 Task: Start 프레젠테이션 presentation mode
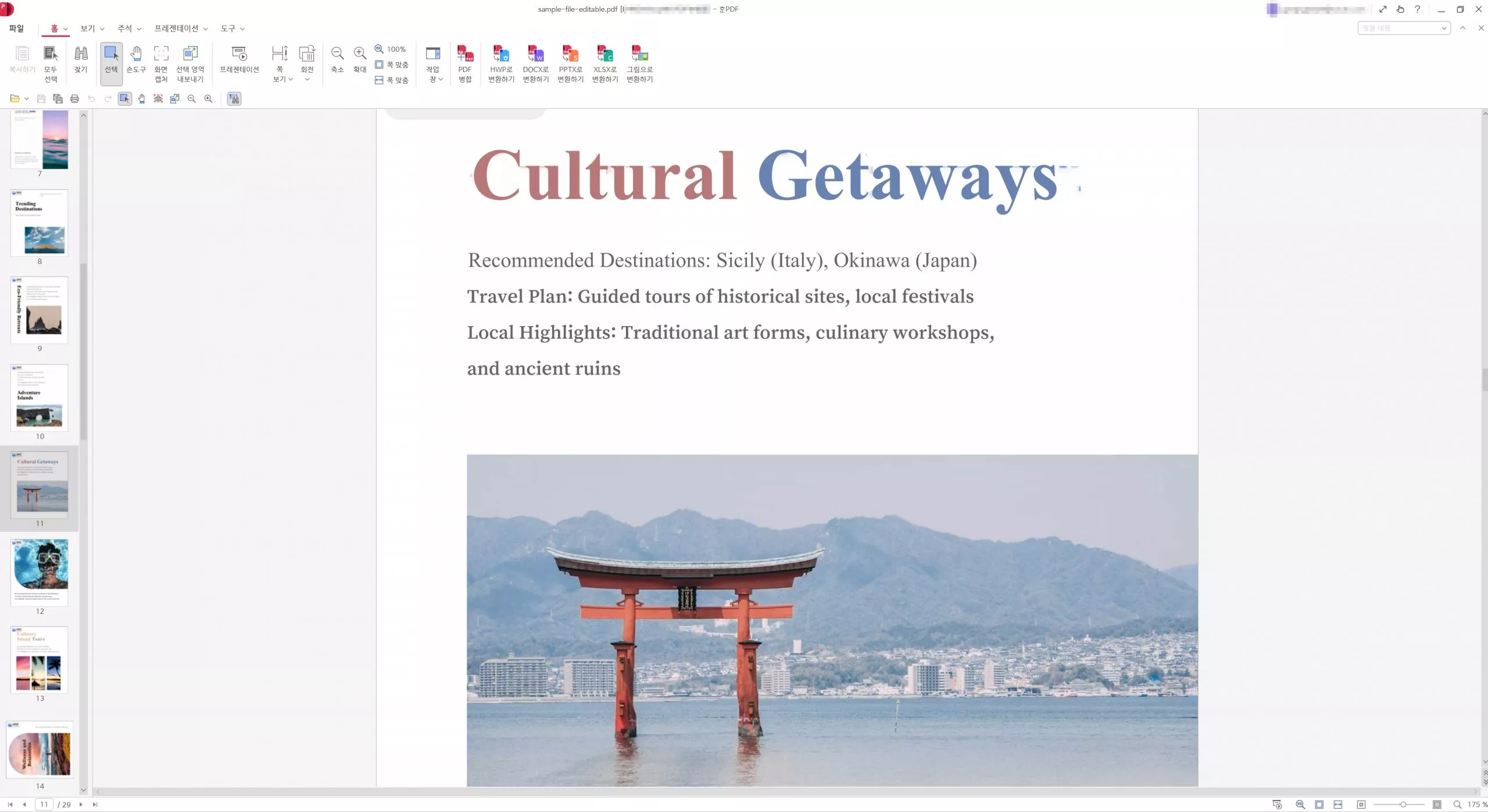pyautogui.click(x=238, y=61)
